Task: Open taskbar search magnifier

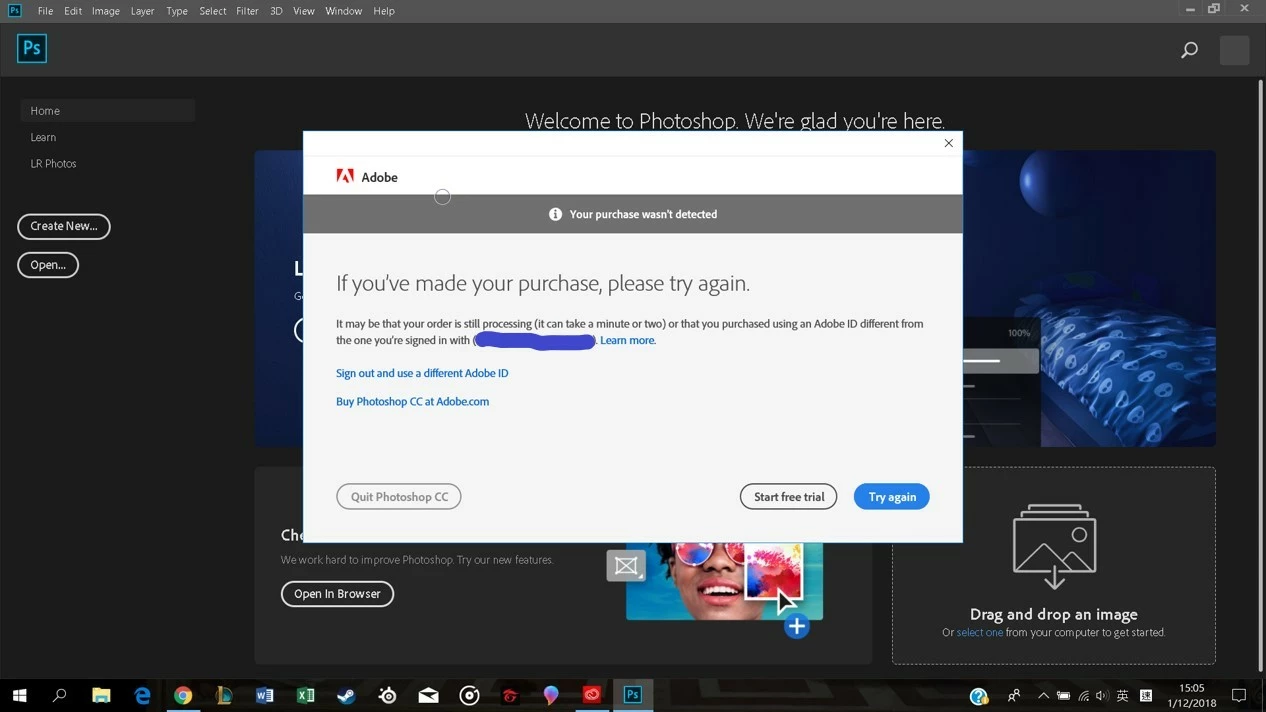Action: point(59,695)
